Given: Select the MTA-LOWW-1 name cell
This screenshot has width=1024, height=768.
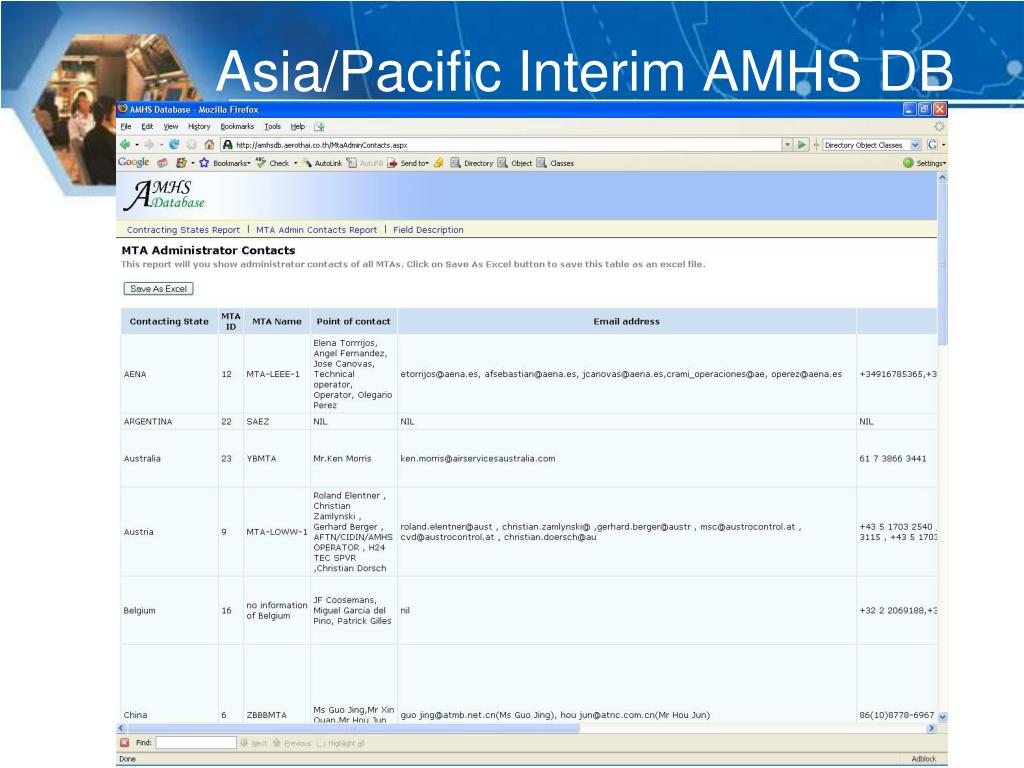Looking at the screenshot, I should coord(276,532).
